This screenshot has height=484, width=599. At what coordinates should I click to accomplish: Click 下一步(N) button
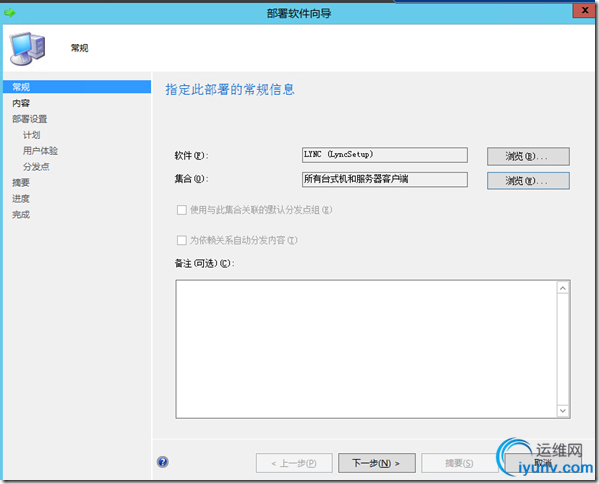(x=377, y=463)
